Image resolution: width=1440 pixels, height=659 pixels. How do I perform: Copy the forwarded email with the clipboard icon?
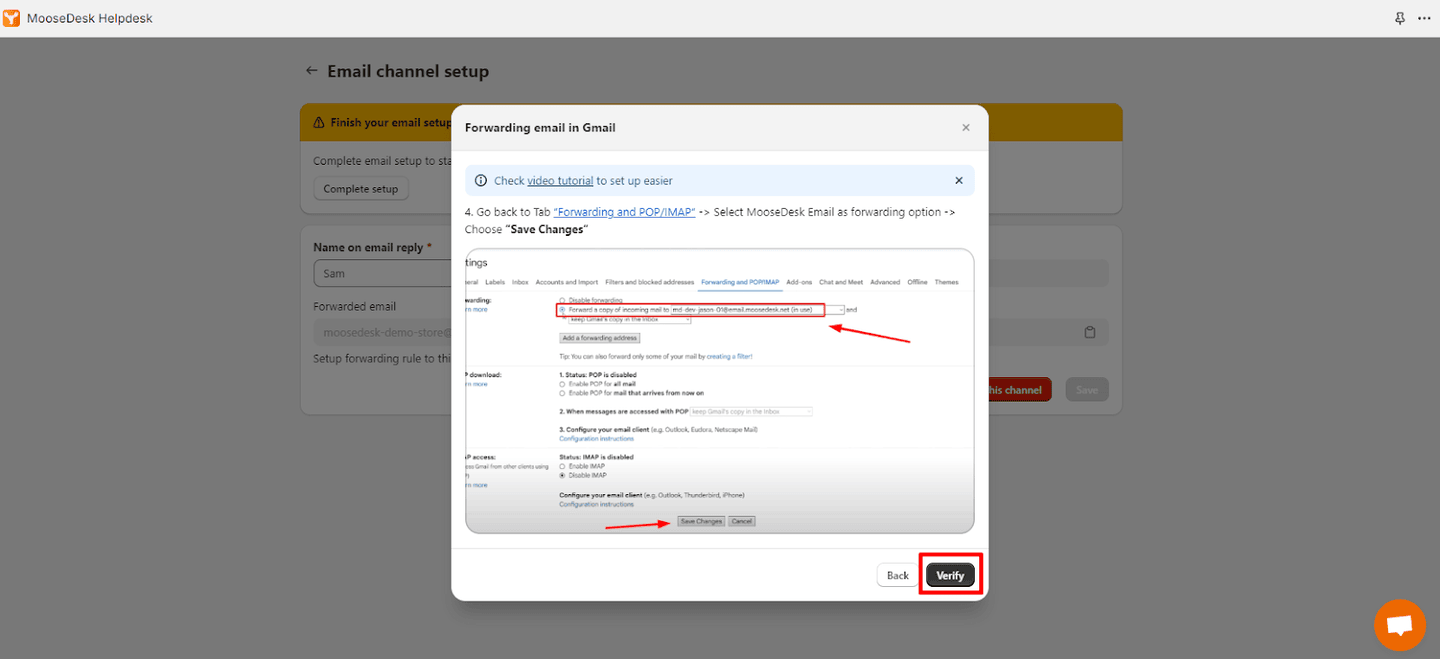[1090, 333]
